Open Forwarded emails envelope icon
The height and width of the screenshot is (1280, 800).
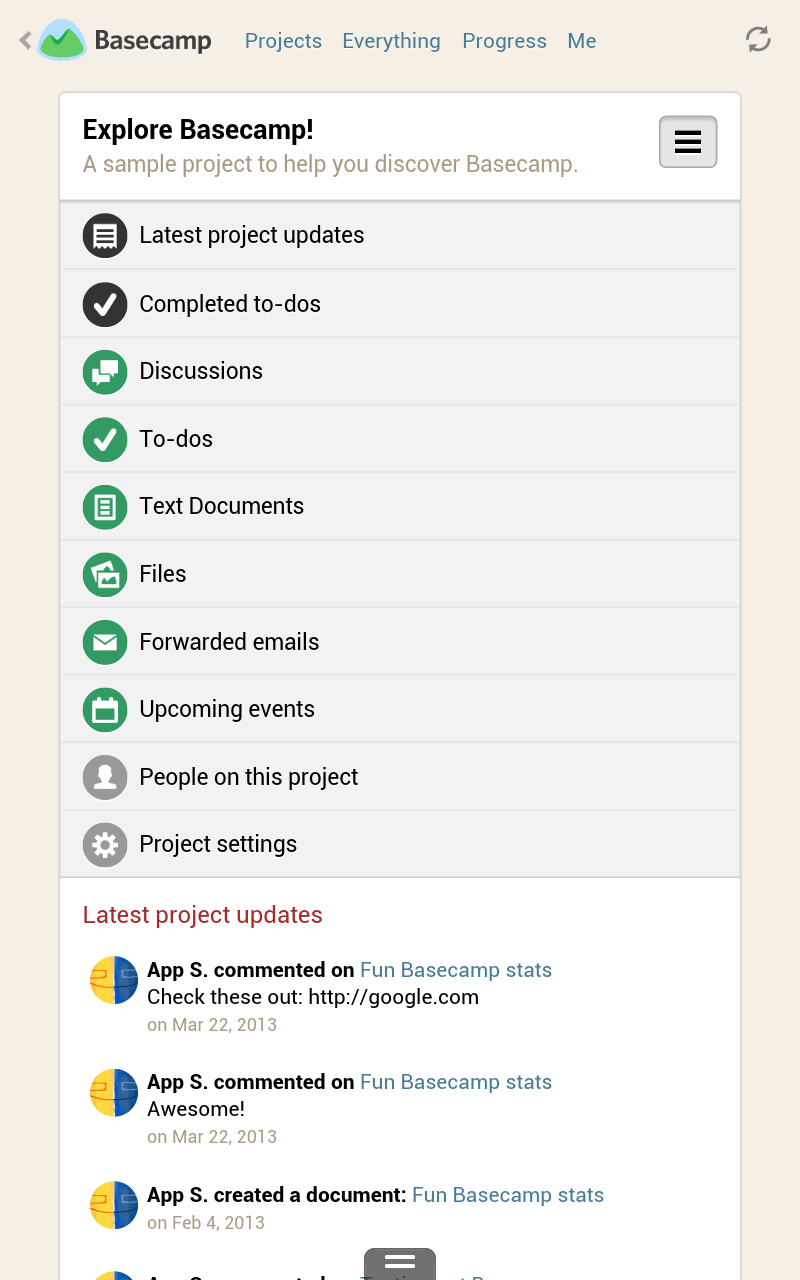coord(104,641)
